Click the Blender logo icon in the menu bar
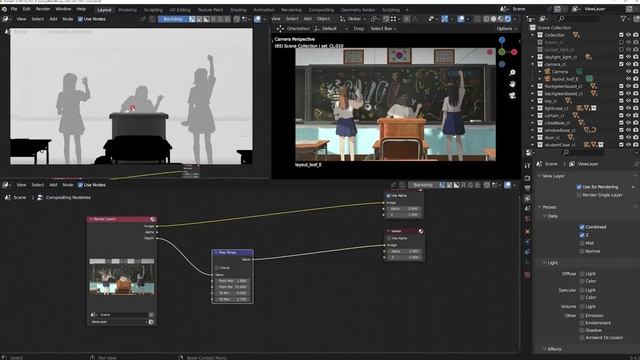640x360 pixels. 4,9
